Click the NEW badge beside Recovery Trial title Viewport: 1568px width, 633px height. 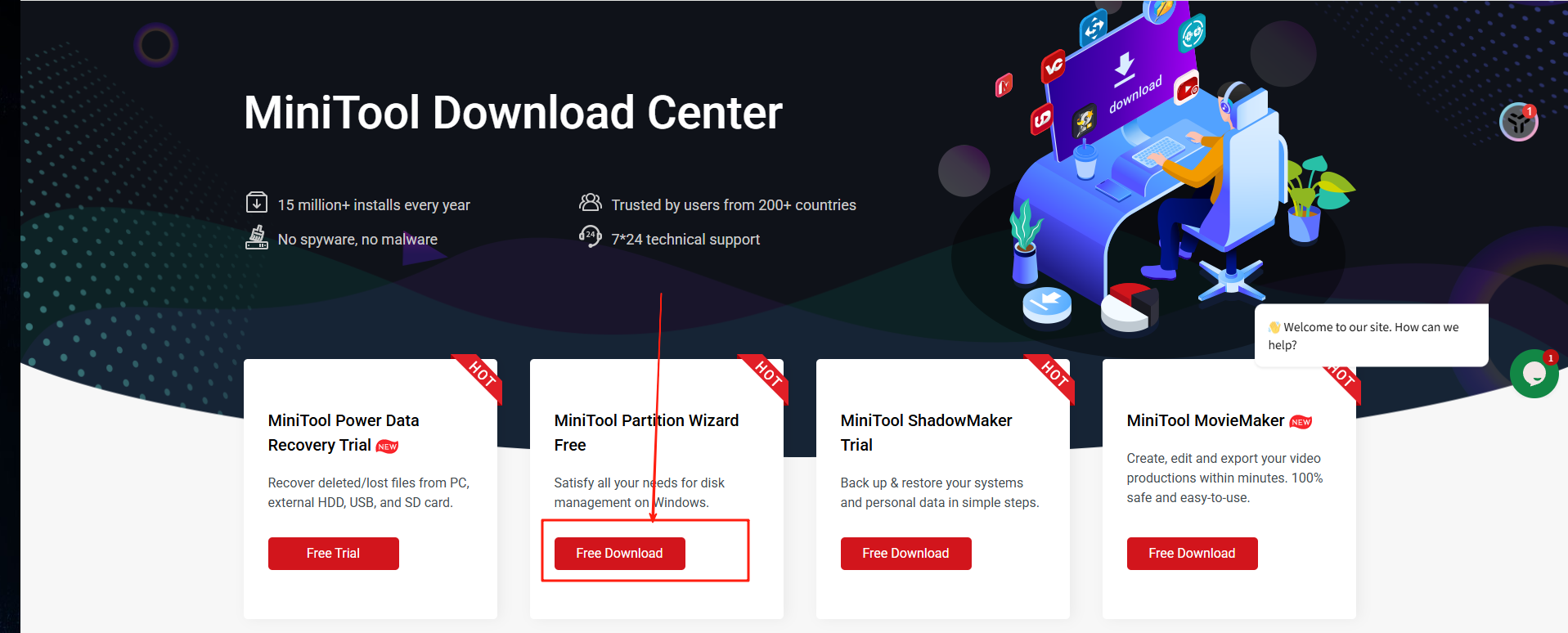[387, 447]
